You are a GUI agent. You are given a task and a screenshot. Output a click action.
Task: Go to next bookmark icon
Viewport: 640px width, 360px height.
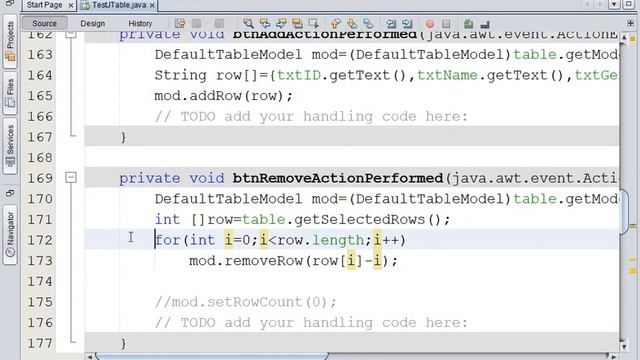pos(352,23)
